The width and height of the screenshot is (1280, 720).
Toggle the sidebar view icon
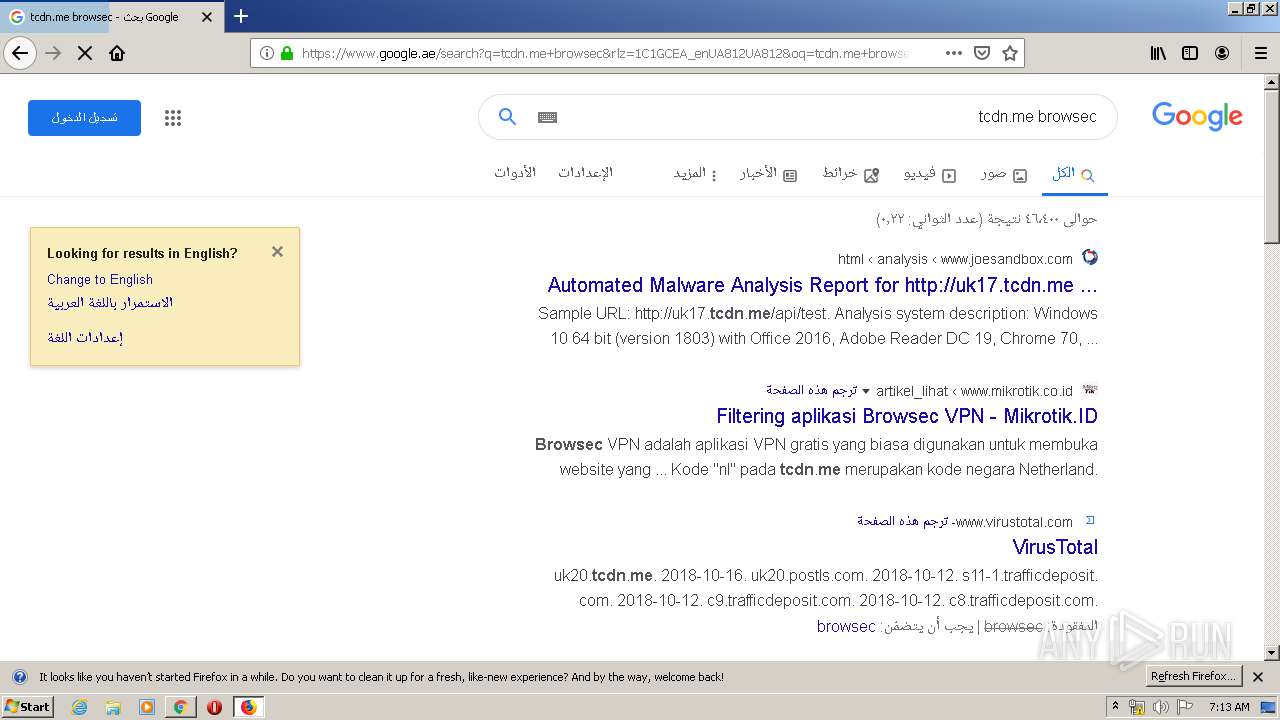(x=1190, y=53)
